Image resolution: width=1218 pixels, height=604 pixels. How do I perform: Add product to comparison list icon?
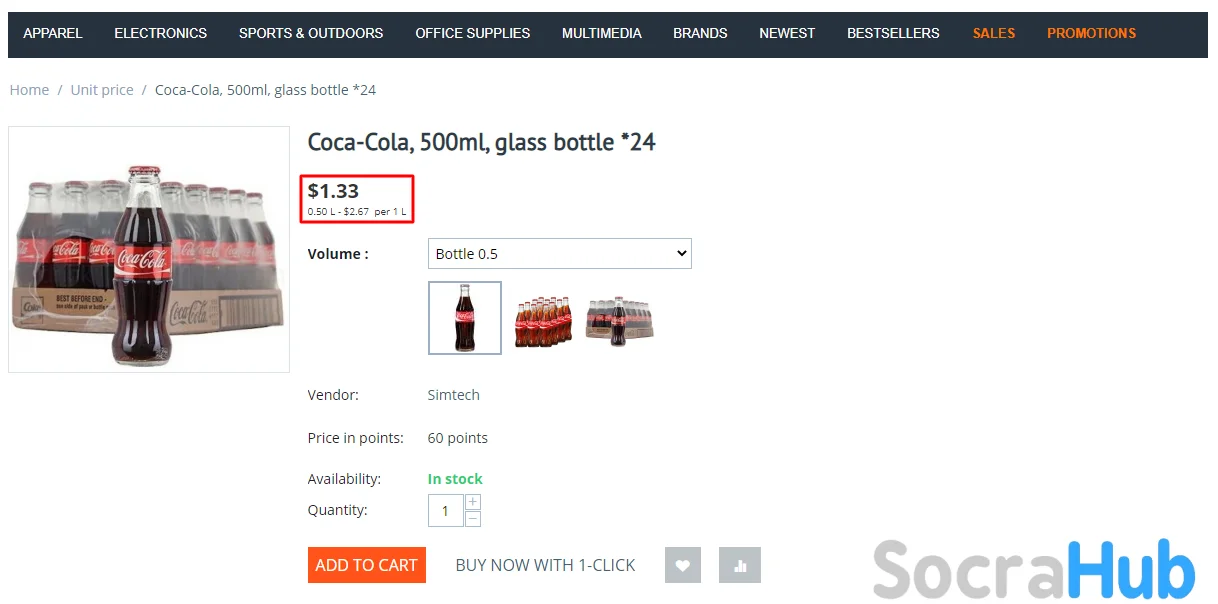pyautogui.click(x=740, y=565)
